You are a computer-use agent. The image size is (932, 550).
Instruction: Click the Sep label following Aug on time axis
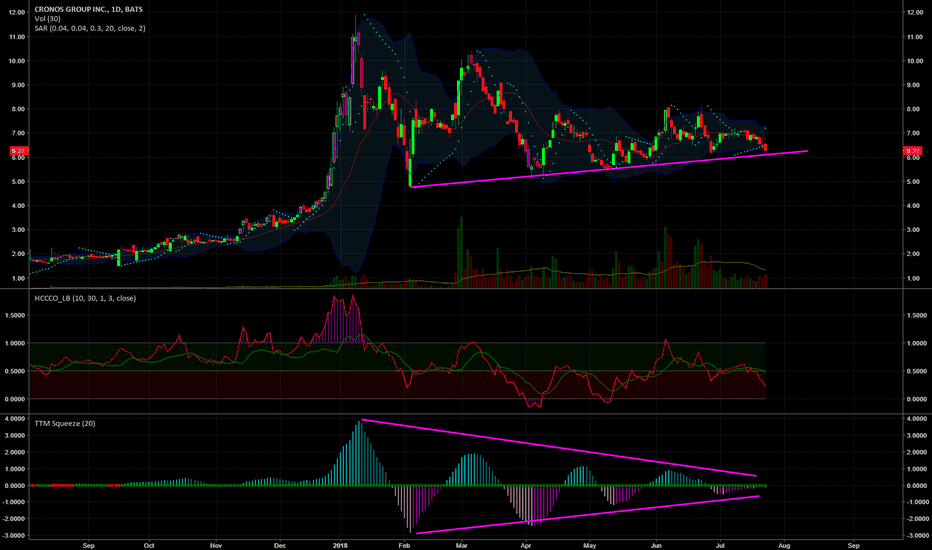pyautogui.click(x=854, y=545)
